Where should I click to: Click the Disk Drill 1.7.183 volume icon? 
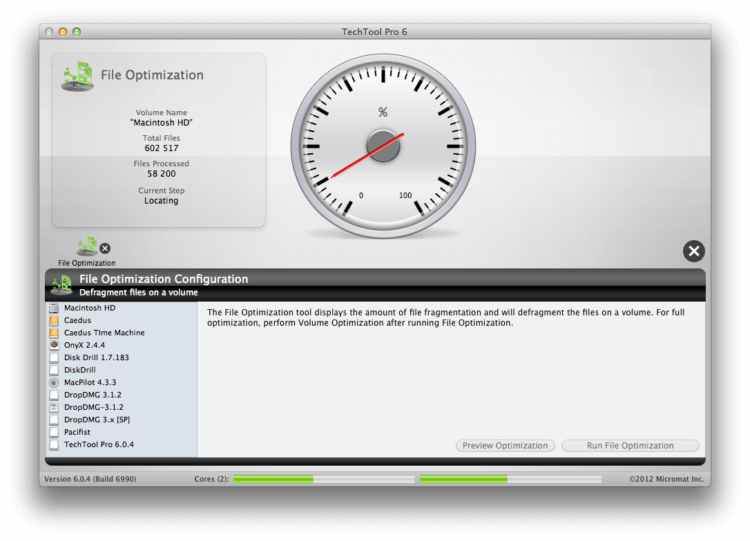coord(54,358)
